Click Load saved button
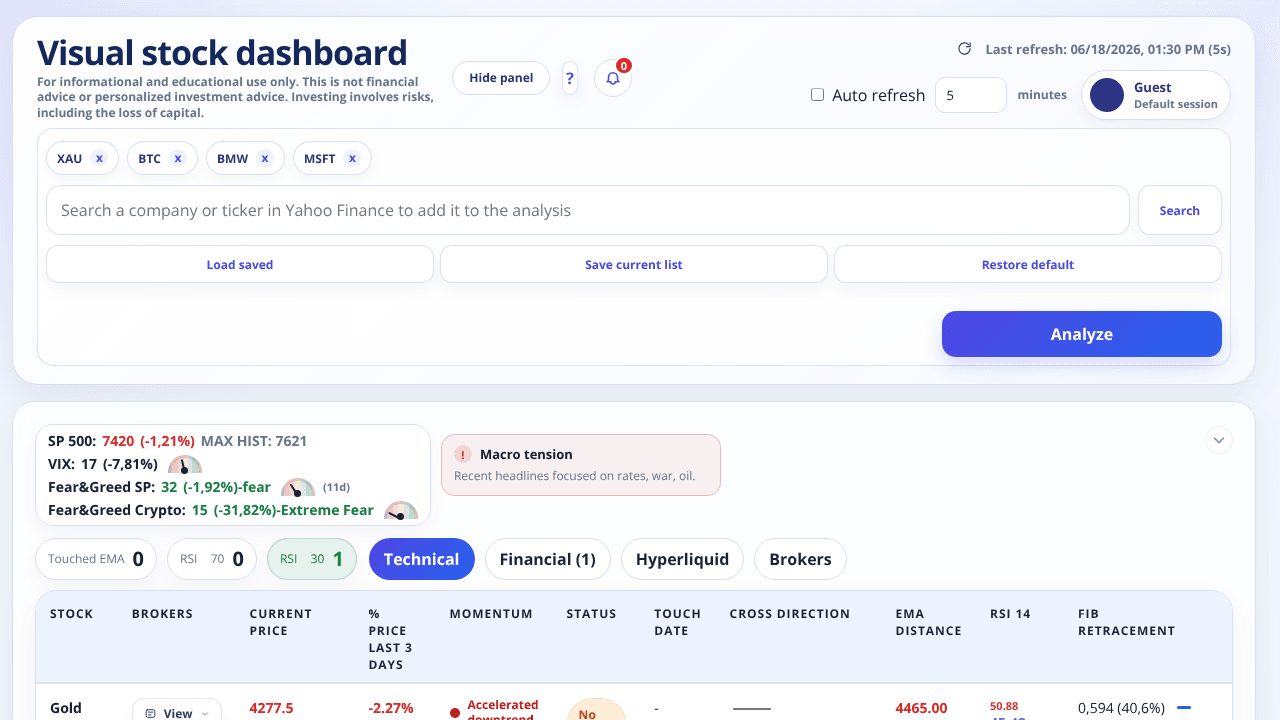This screenshot has width=1280, height=720. pyautogui.click(x=240, y=264)
